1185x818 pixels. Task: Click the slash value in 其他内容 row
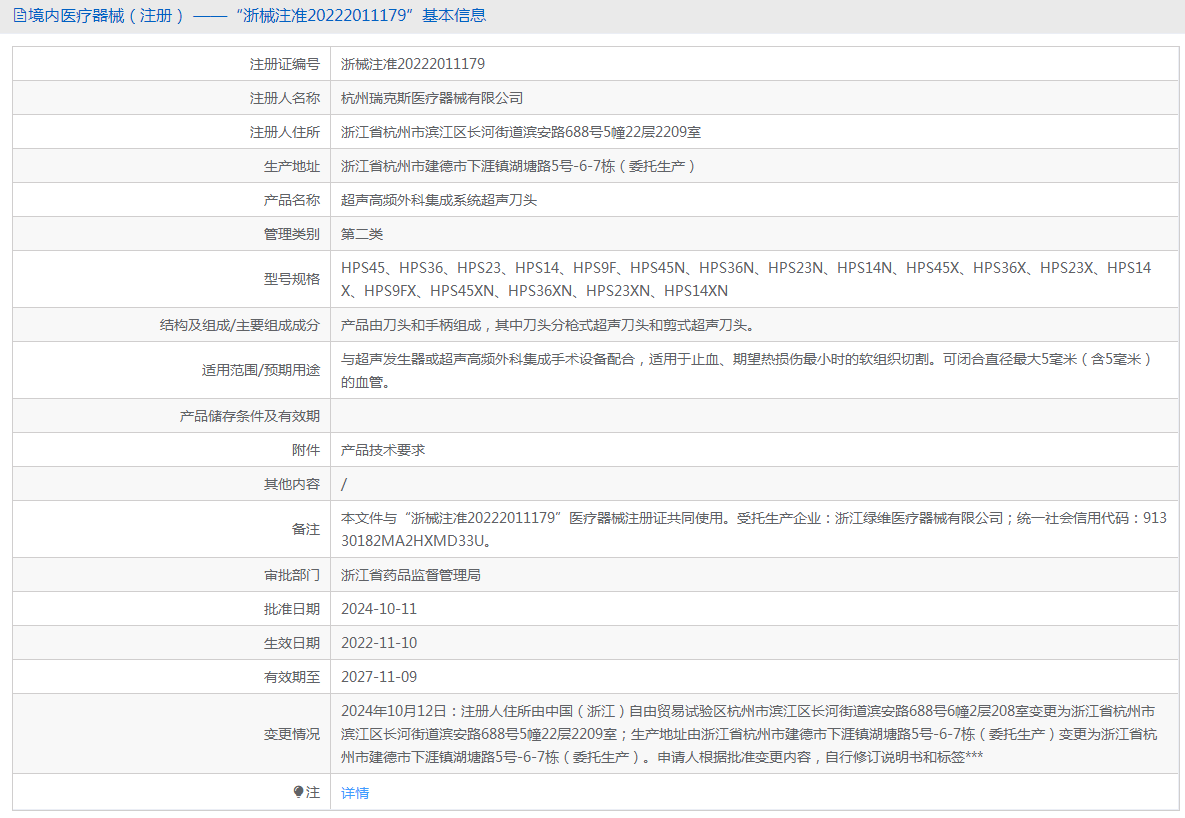click(344, 484)
